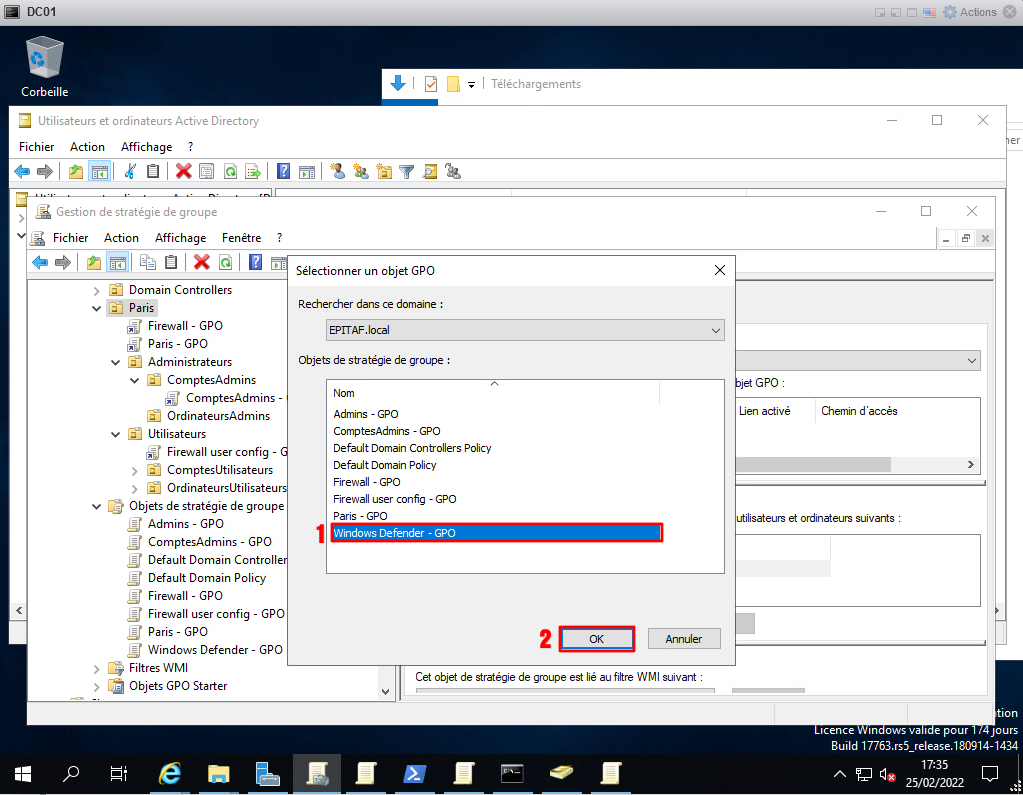1023x795 pixels.
Task: Click the find objects magnifier icon in Active Directory toolbar
Action: point(430,171)
